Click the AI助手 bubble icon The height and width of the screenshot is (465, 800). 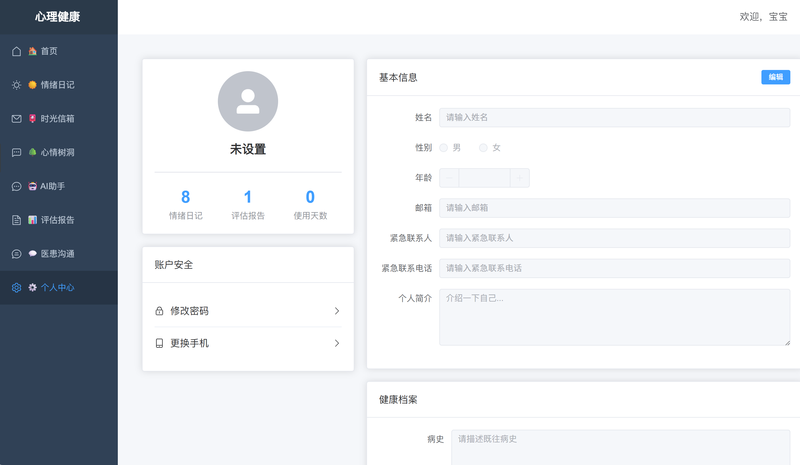[x=16, y=186]
